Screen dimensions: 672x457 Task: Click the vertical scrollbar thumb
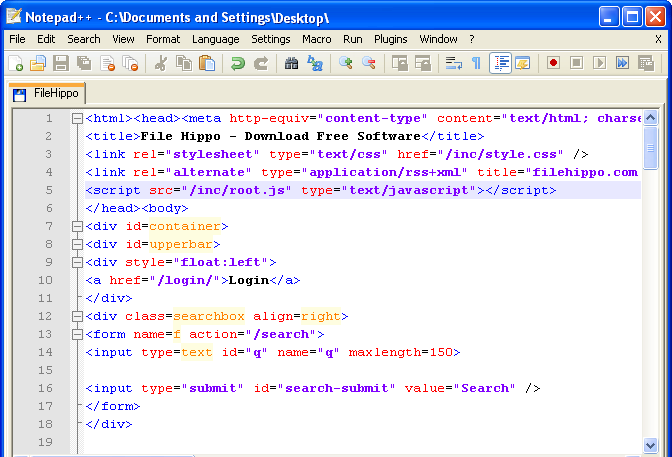point(651,148)
